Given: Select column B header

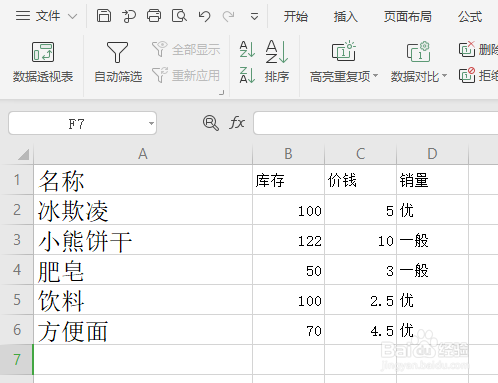Looking at the screenshot, I should coord(288,154).
